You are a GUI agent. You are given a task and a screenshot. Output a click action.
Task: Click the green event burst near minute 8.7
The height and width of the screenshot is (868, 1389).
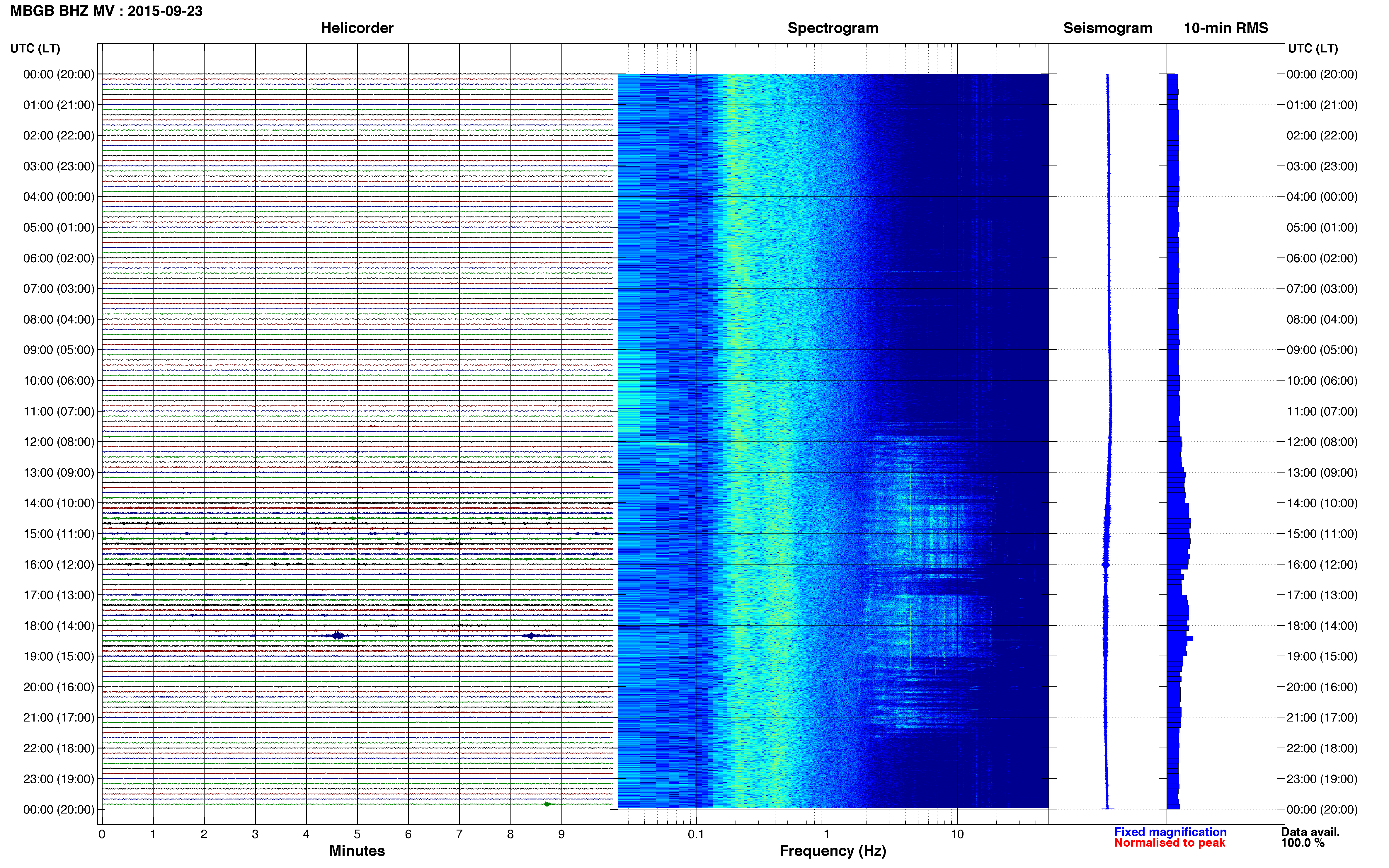click(547, 804)
